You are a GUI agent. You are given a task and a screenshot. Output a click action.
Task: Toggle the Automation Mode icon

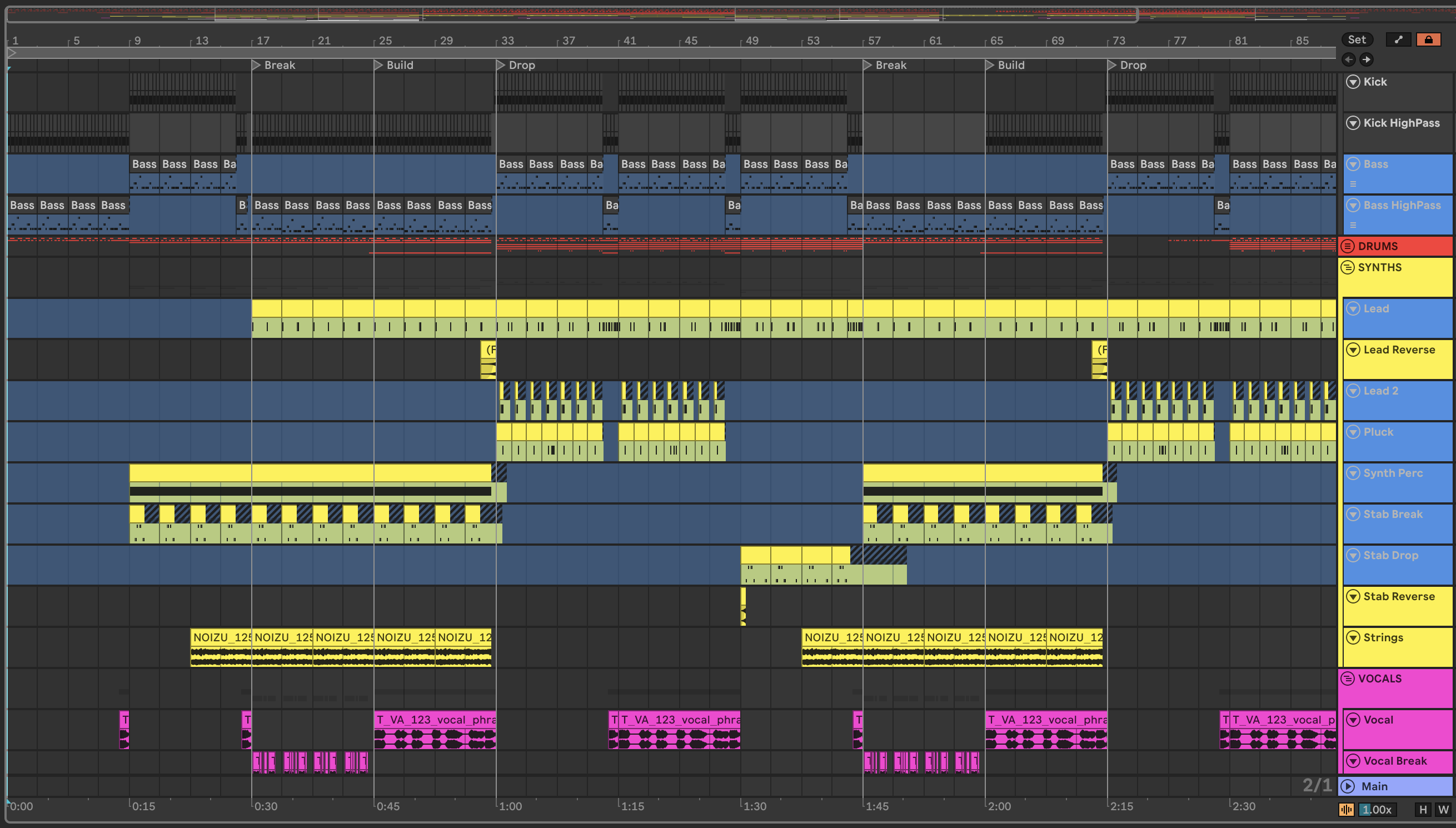(x=1399, y=39)
